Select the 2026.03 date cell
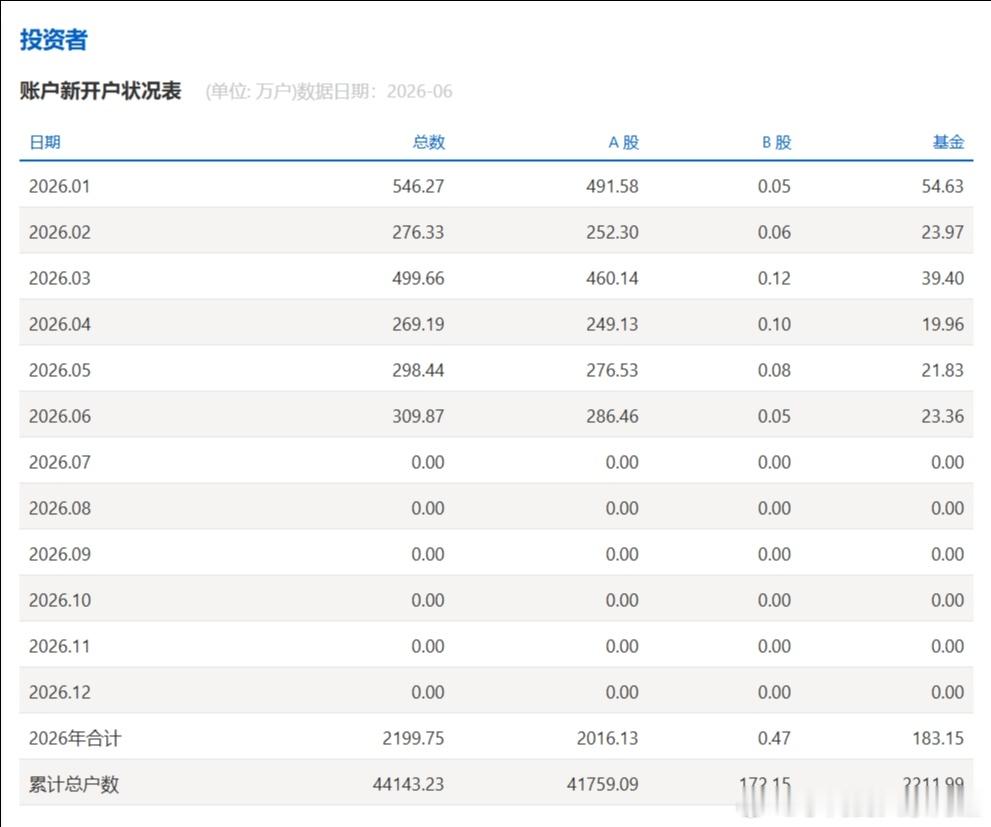Viewport: 991px width, 827px height. (x=59, y=279)
